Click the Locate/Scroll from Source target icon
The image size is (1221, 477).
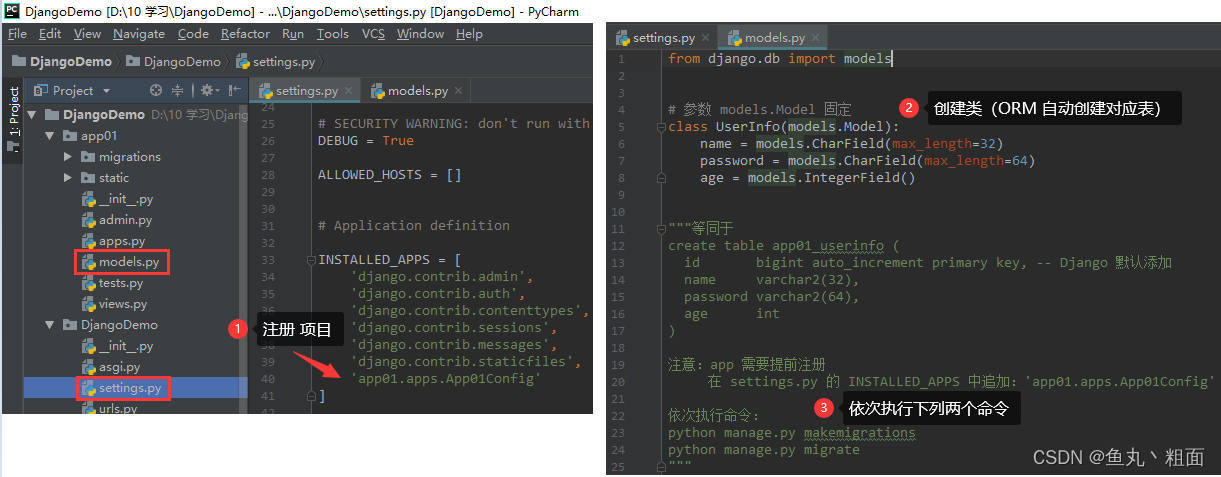156,90
